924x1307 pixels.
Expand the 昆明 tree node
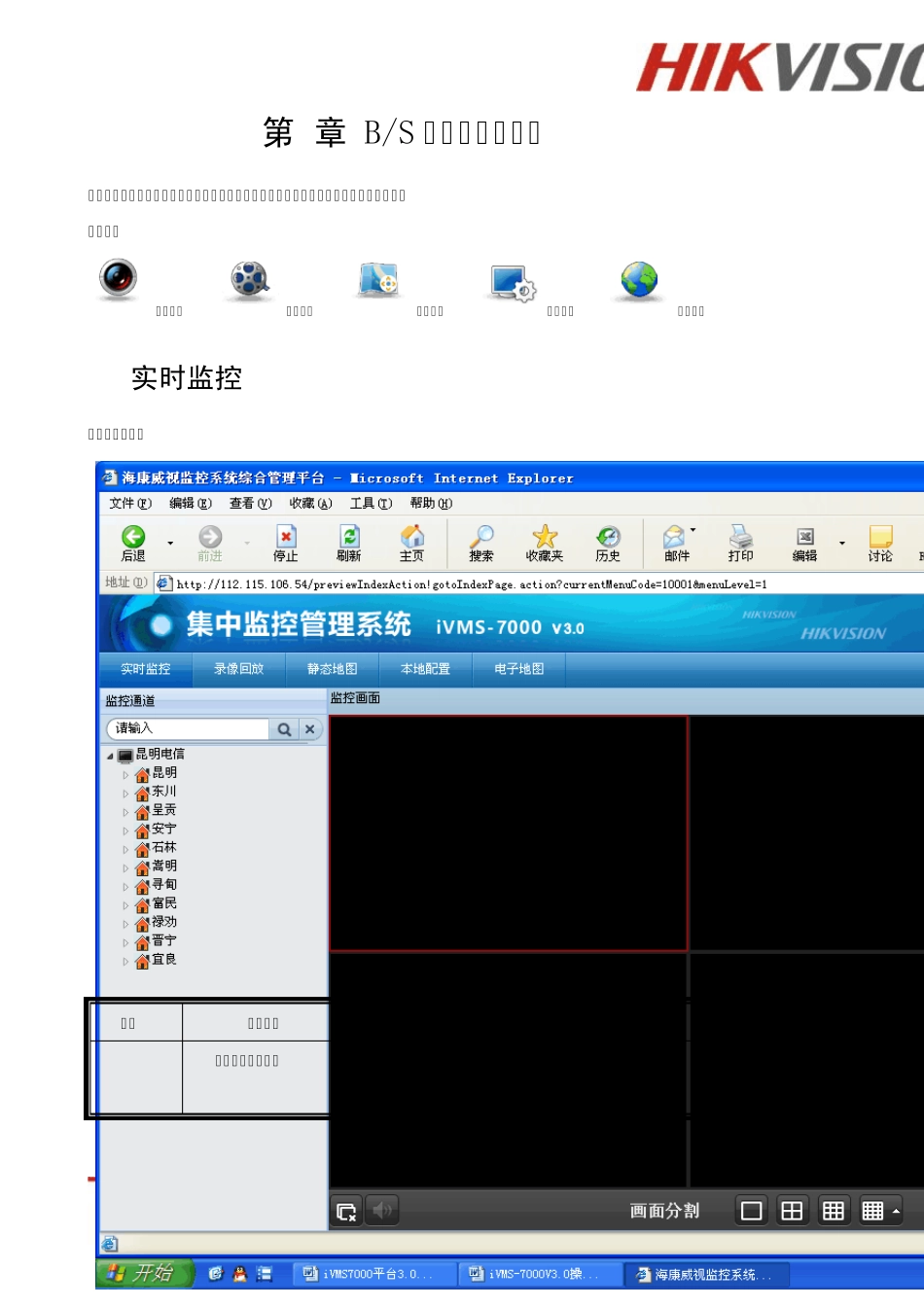[125, 776]
